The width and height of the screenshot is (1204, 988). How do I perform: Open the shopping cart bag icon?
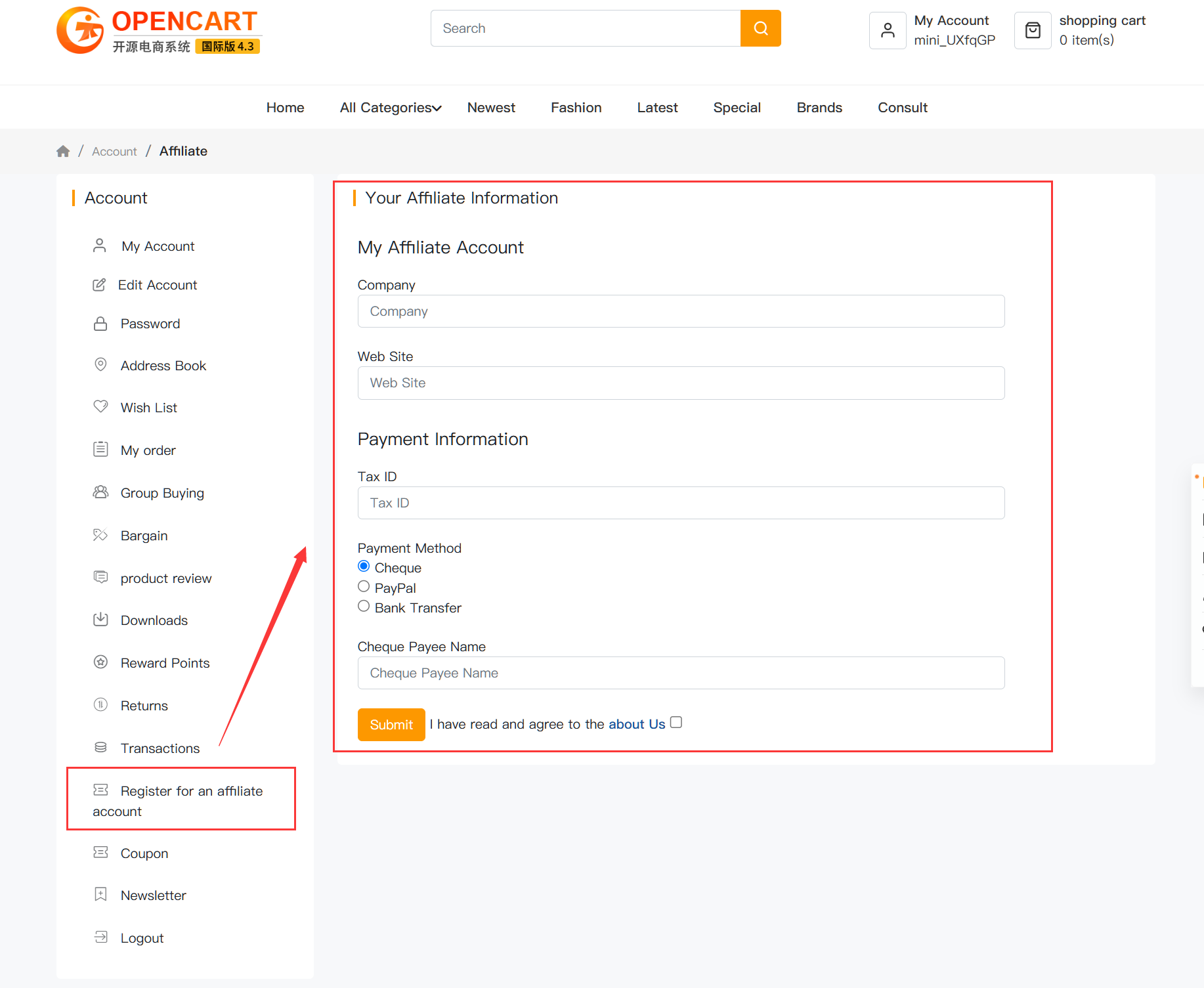click(x=1033, y=30)
